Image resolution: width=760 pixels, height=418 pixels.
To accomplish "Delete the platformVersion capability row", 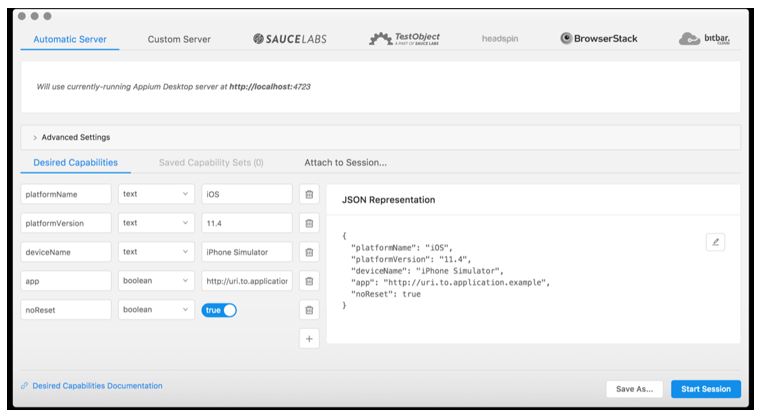I will click(x=309, y=223).
